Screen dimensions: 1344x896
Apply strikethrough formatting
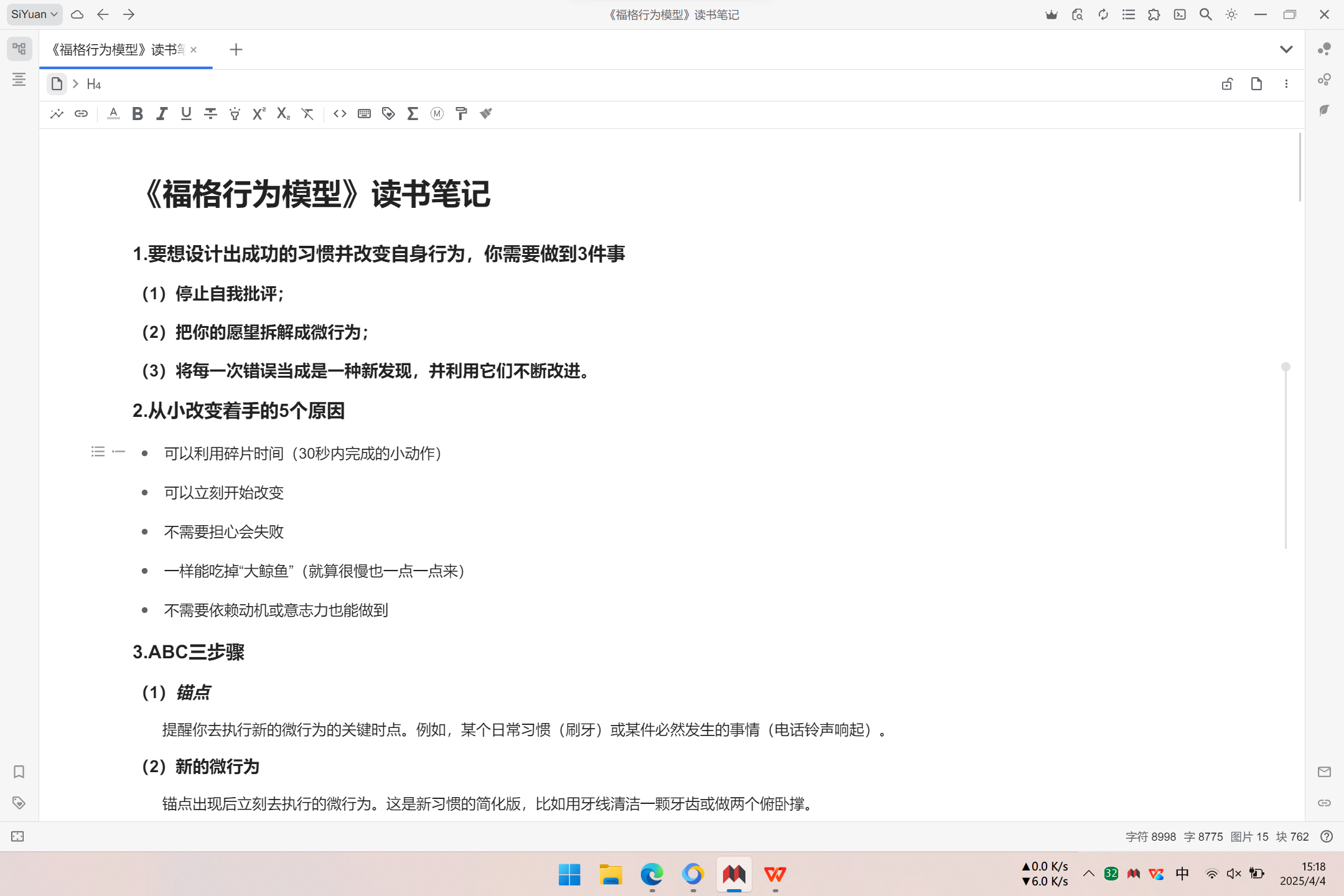210,114
